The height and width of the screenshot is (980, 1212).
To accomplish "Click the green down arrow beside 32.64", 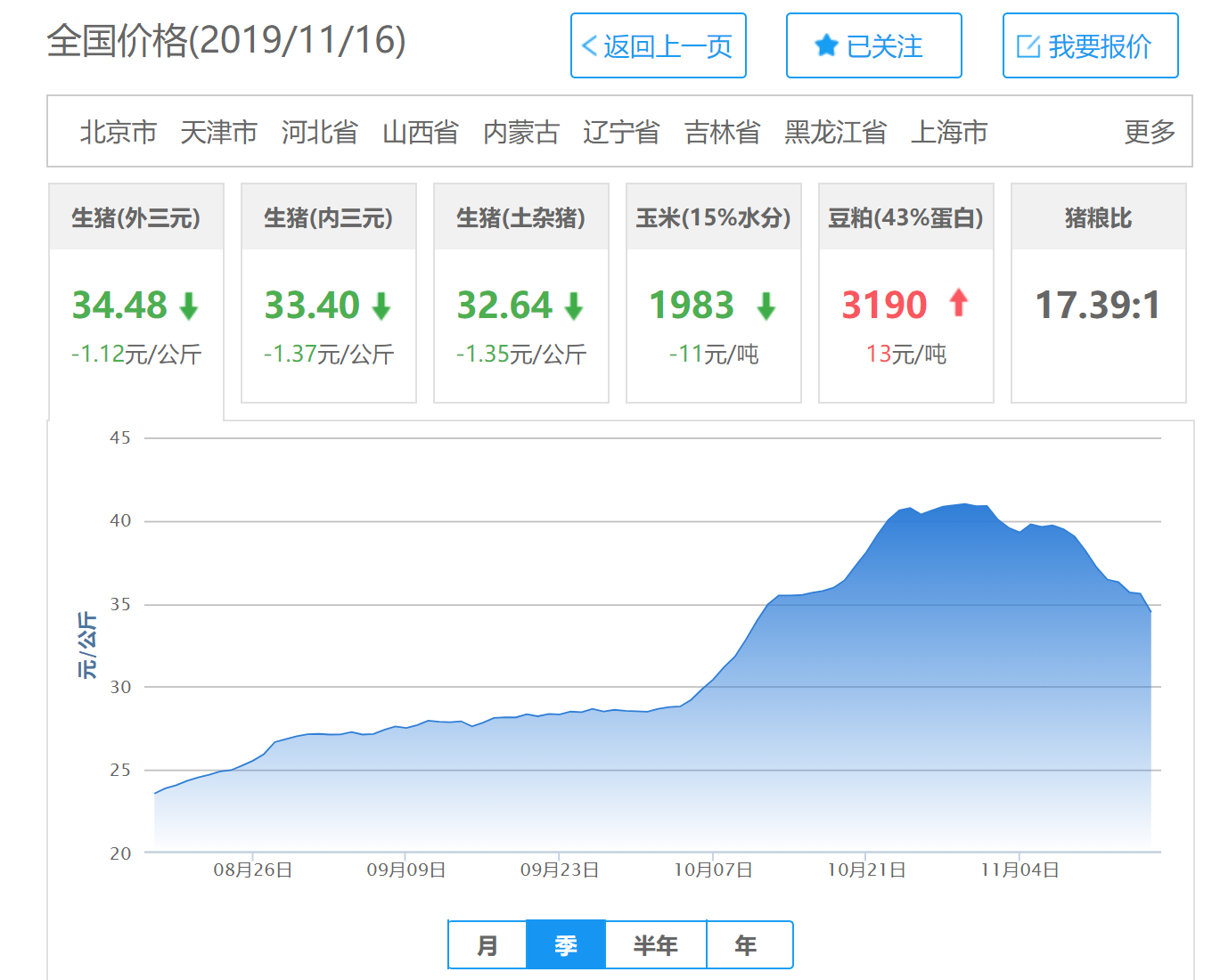I will coord(574,306).
